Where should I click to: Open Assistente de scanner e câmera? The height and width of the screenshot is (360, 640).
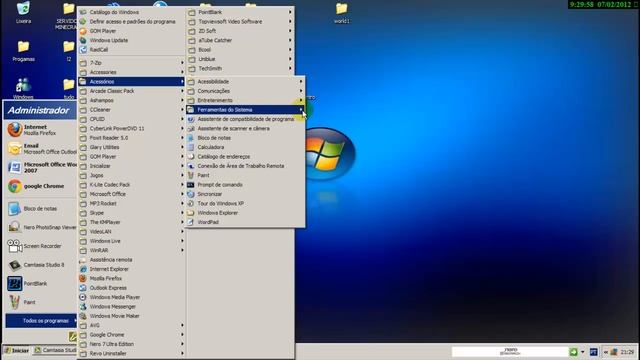coord(245,129)
